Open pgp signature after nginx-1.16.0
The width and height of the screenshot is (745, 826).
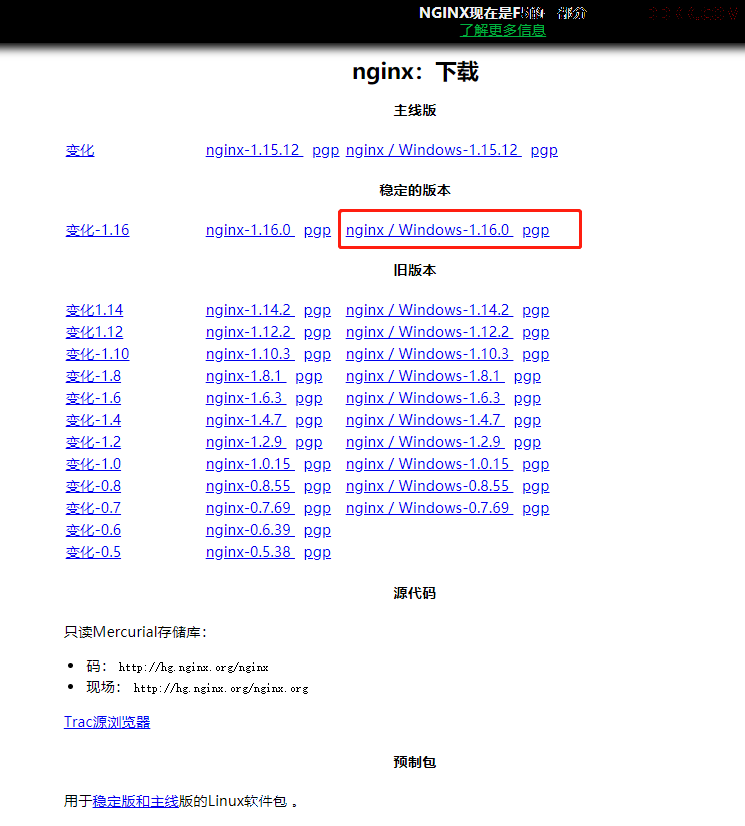(x=317, y=230)
